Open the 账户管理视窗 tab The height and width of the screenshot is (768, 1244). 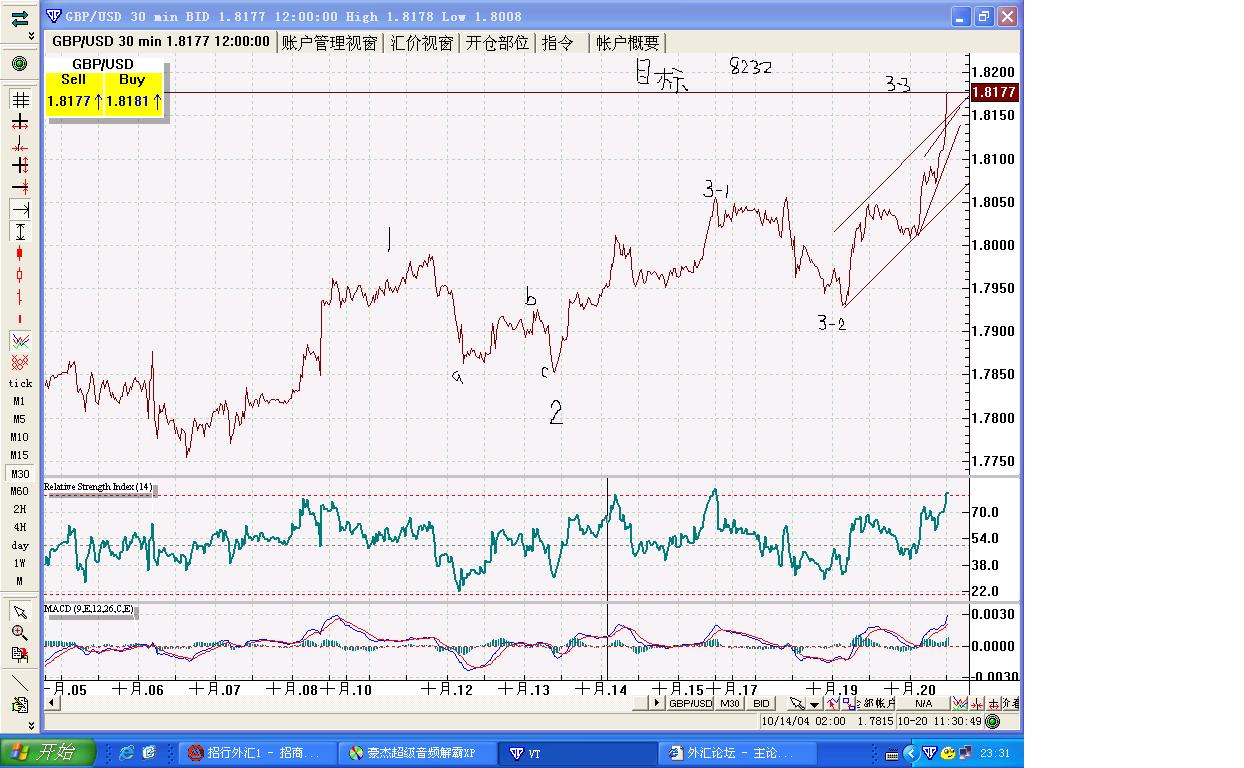[x=330, y=42]
